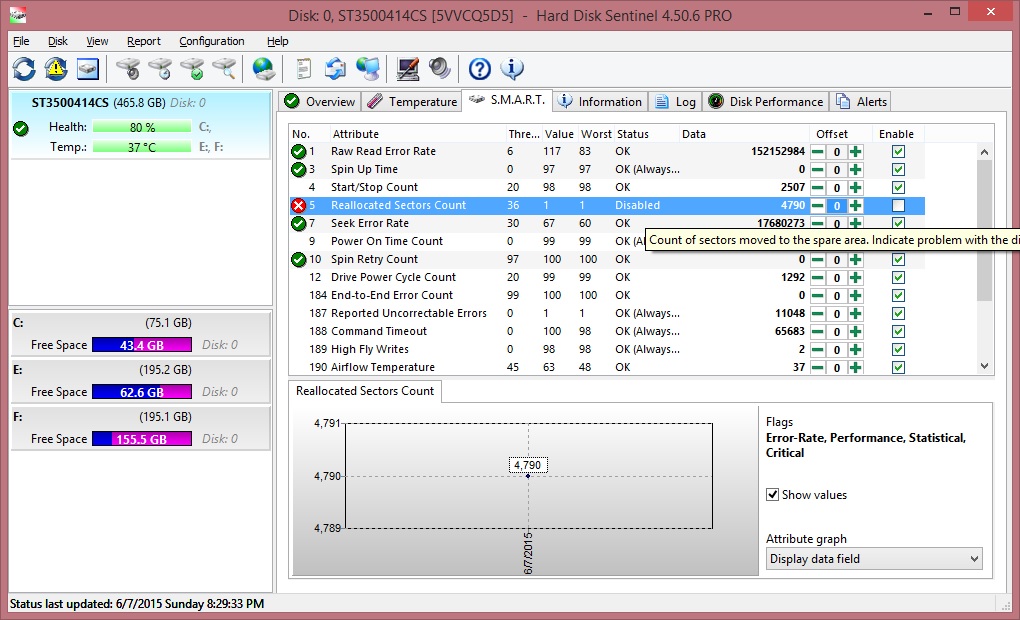Uncheck Enable box for Drive Power Cycle Count
Screen dimensions: 1020x620
pyautogui.click(x=898, y=278)
